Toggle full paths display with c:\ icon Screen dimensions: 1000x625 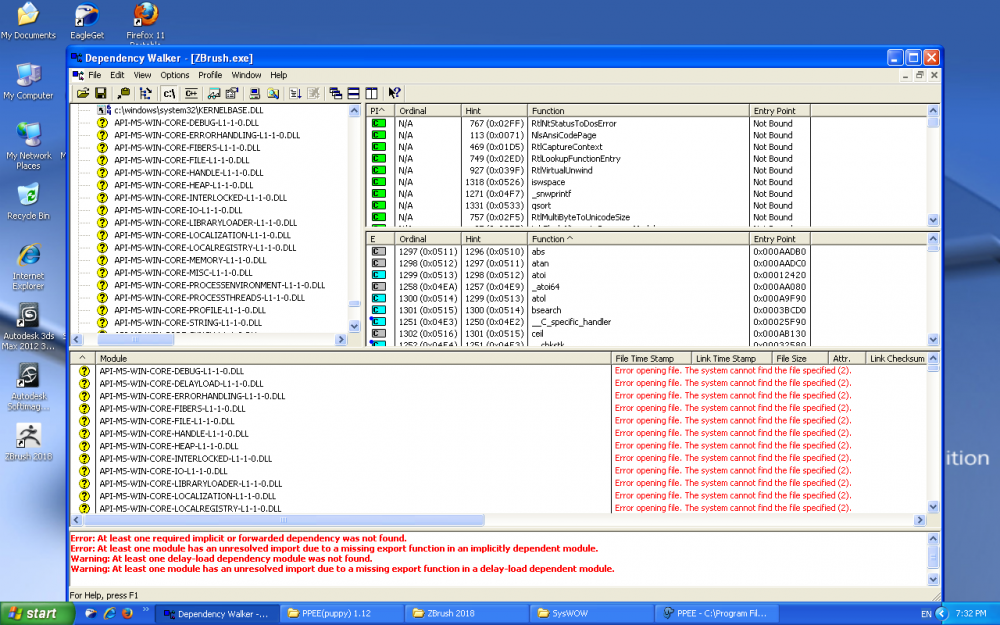[x=168, y=93]
